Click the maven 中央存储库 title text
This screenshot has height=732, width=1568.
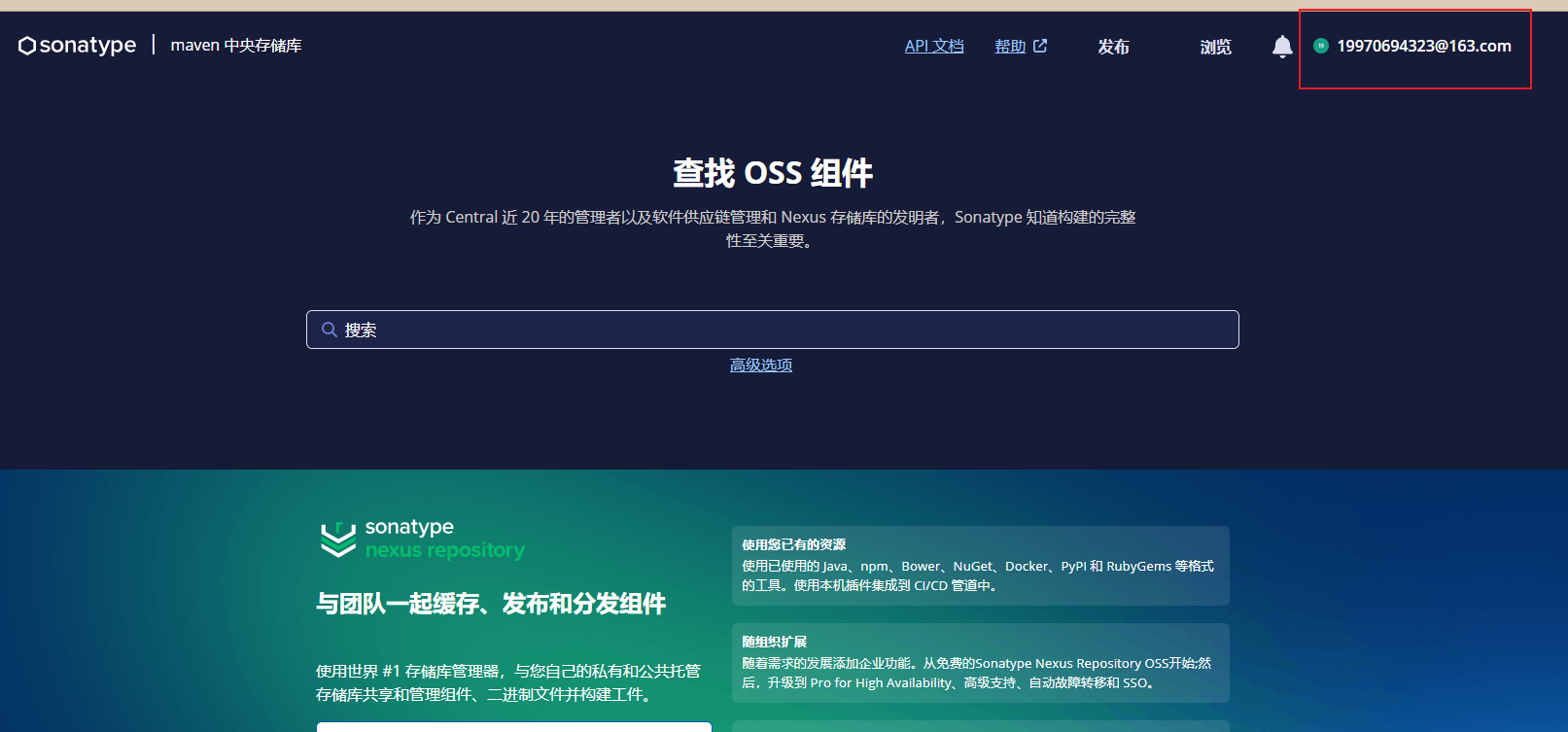click(x=236, y=46)
